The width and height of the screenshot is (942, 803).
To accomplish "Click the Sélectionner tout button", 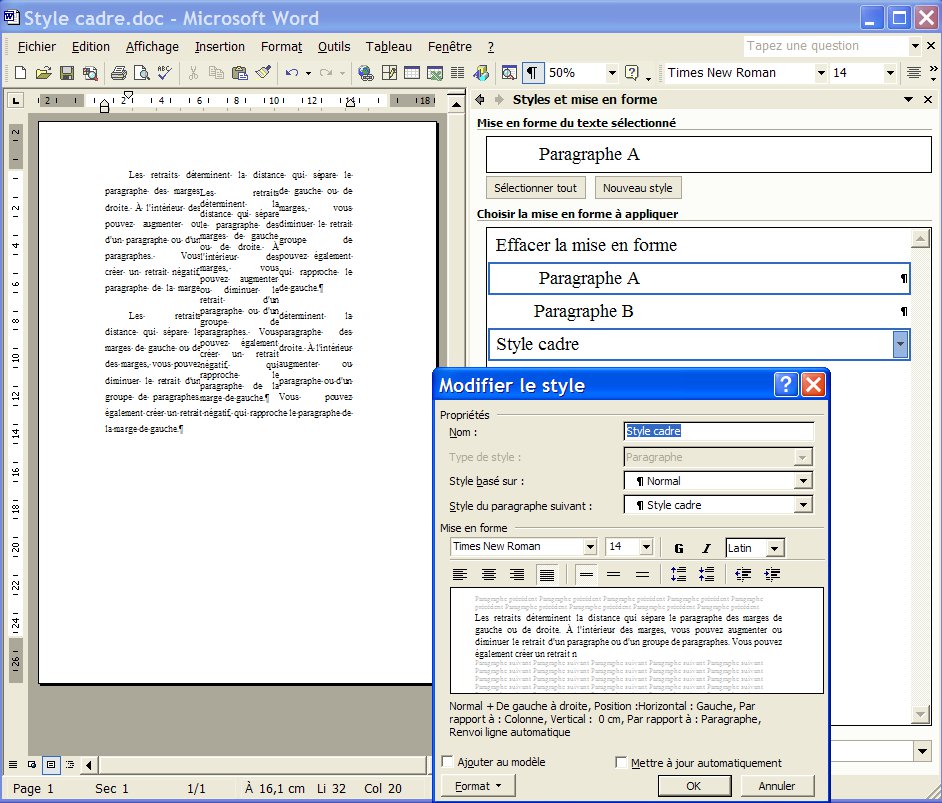I will pos(535,188).
